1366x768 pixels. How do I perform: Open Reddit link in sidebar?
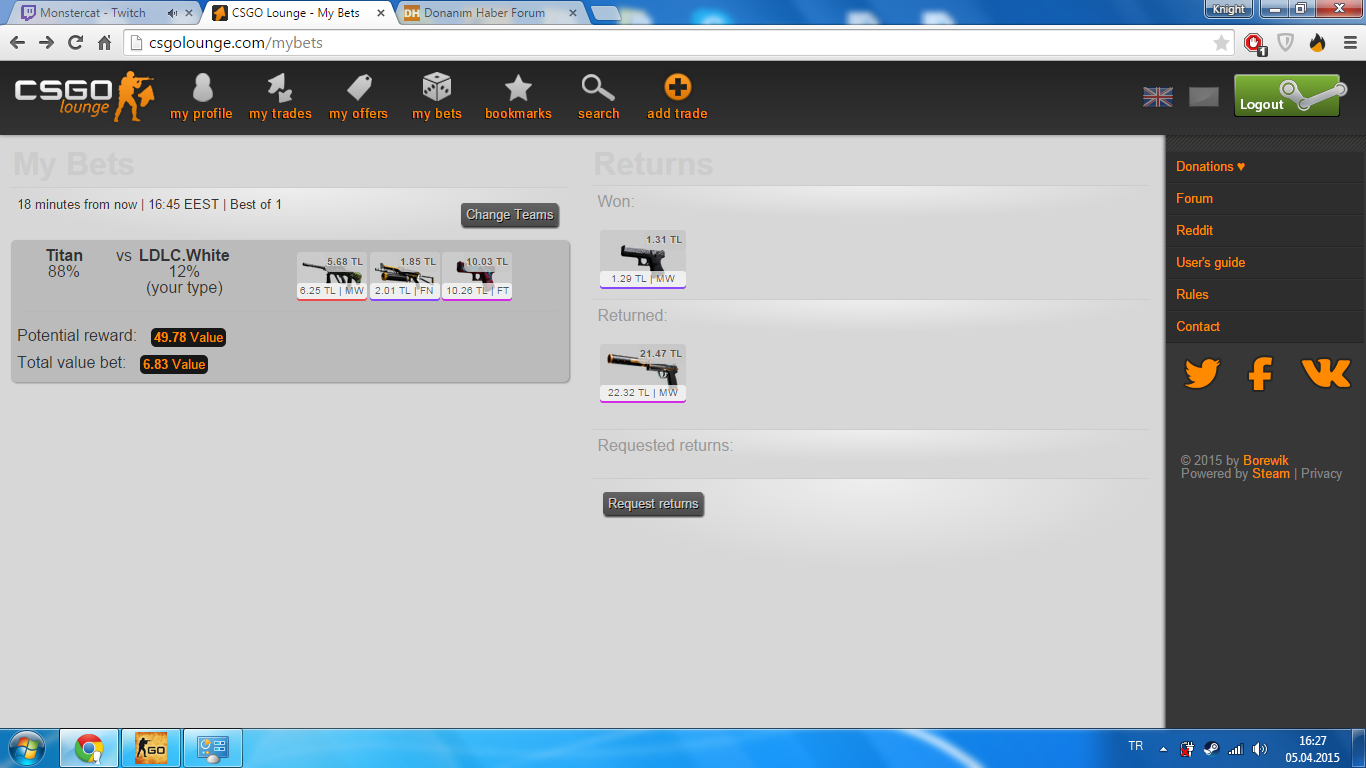click(x=1194, y=231)
